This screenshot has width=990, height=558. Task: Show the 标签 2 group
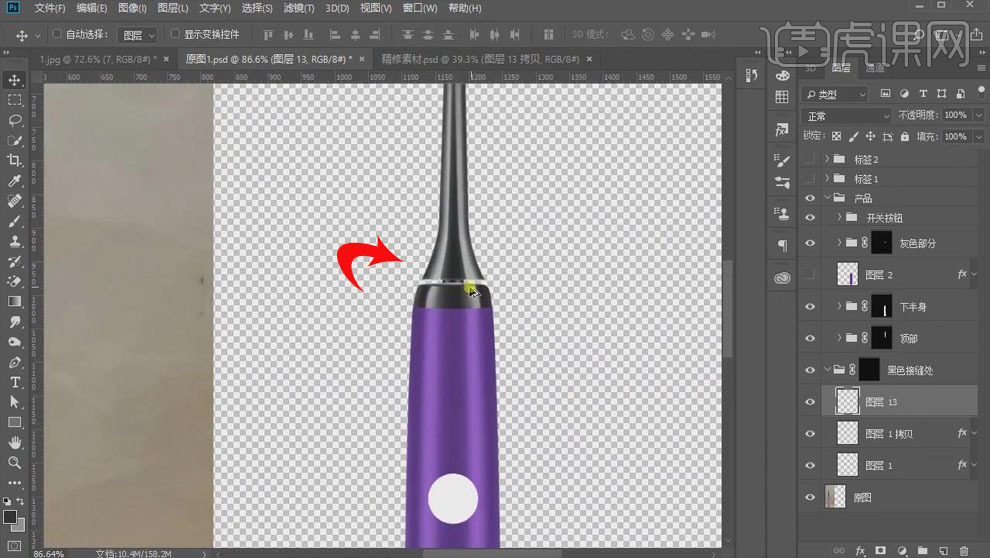(810, 159)
